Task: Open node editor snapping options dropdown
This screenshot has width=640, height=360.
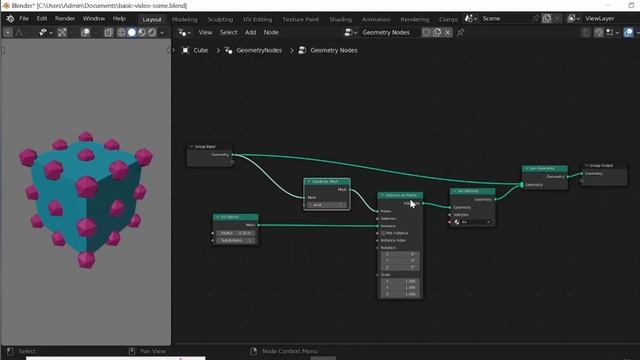Action: tap(611, 32)
